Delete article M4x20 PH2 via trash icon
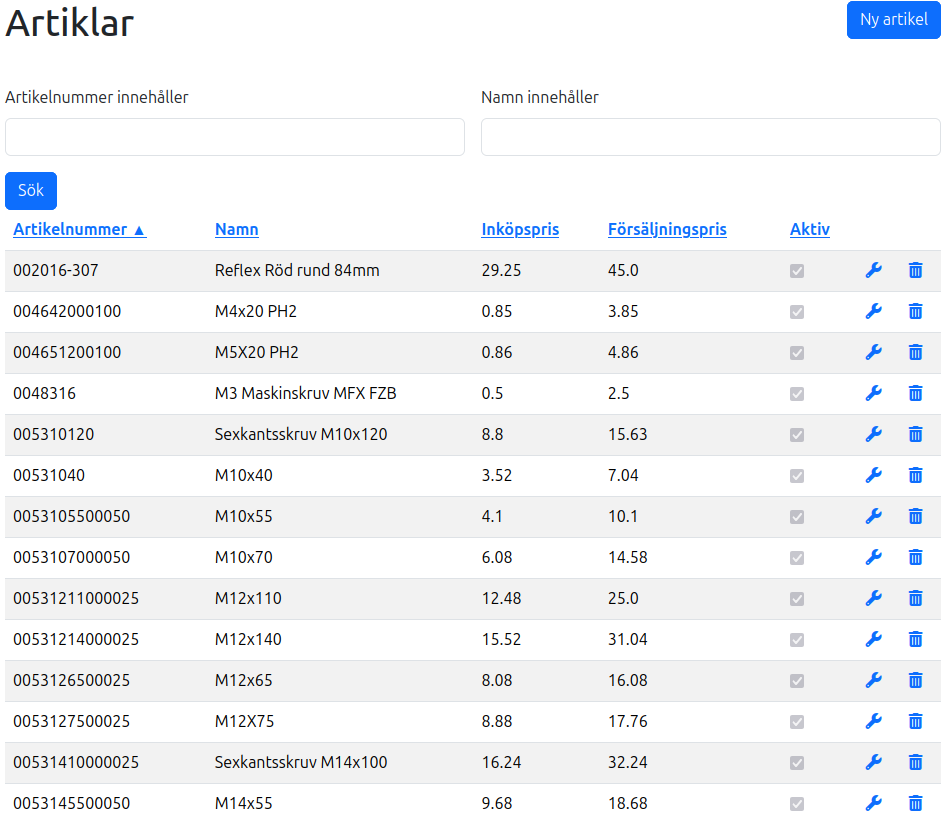The image size is (946, 824). coord(915,311)
